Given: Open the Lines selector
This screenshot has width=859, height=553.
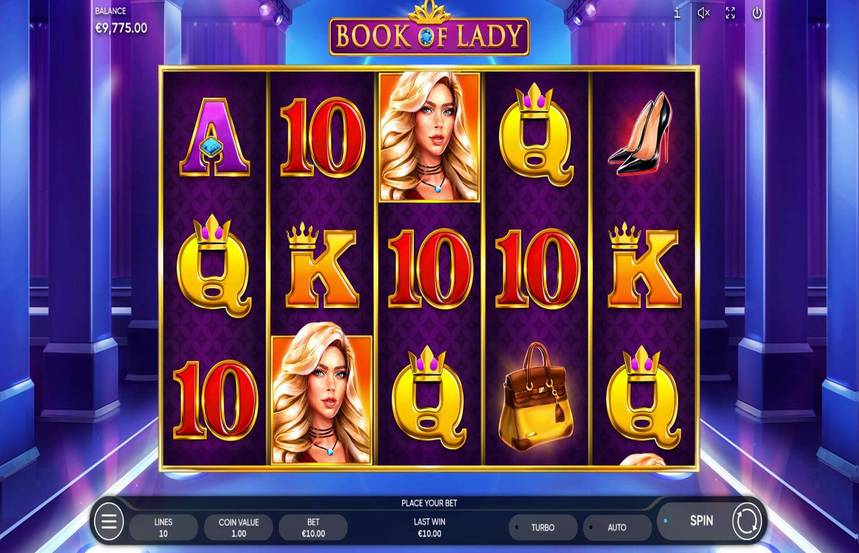Looking at the screenshot, I should (x=163, y=527).
